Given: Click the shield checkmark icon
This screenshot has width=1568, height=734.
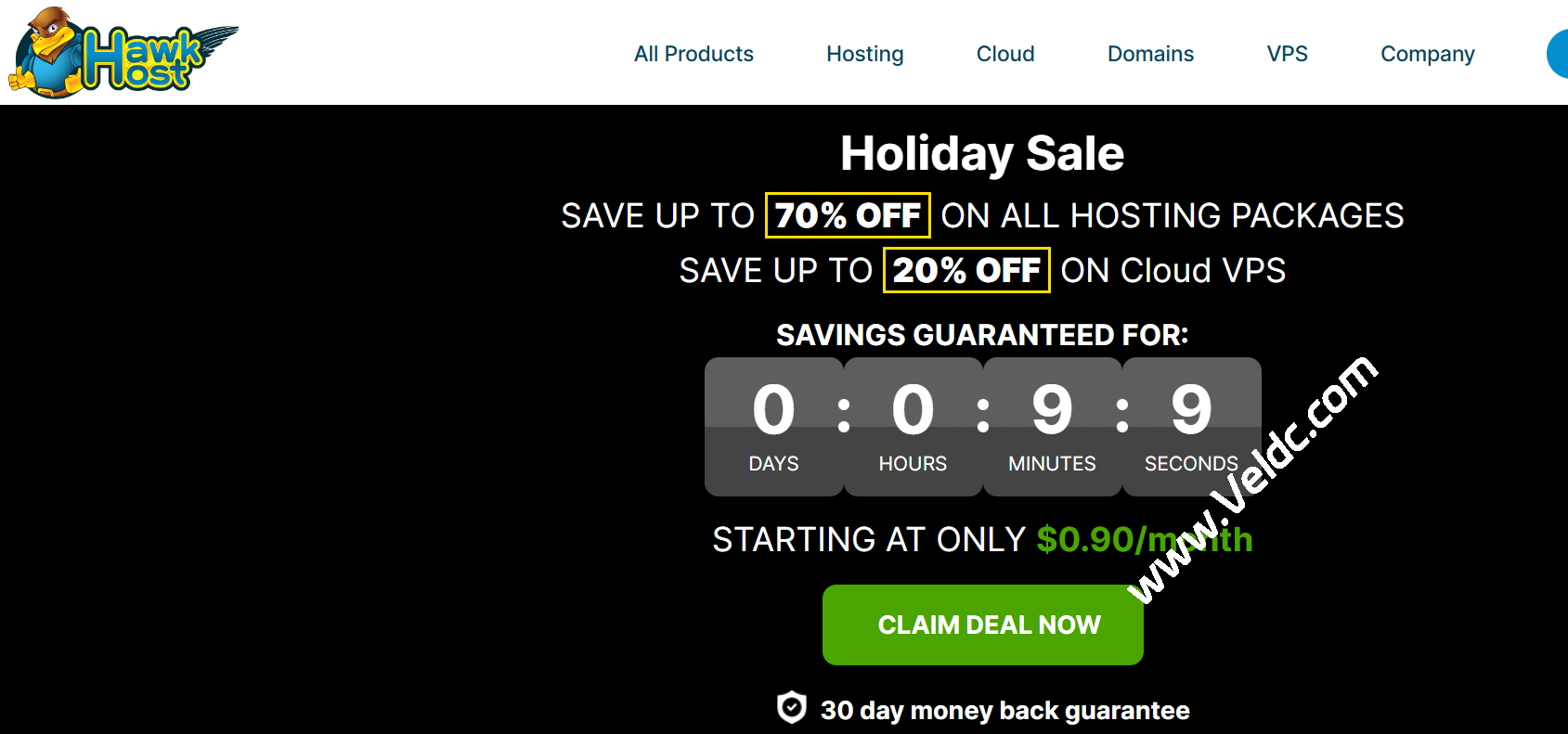Looking at the screenshot, I should [791, 708].
